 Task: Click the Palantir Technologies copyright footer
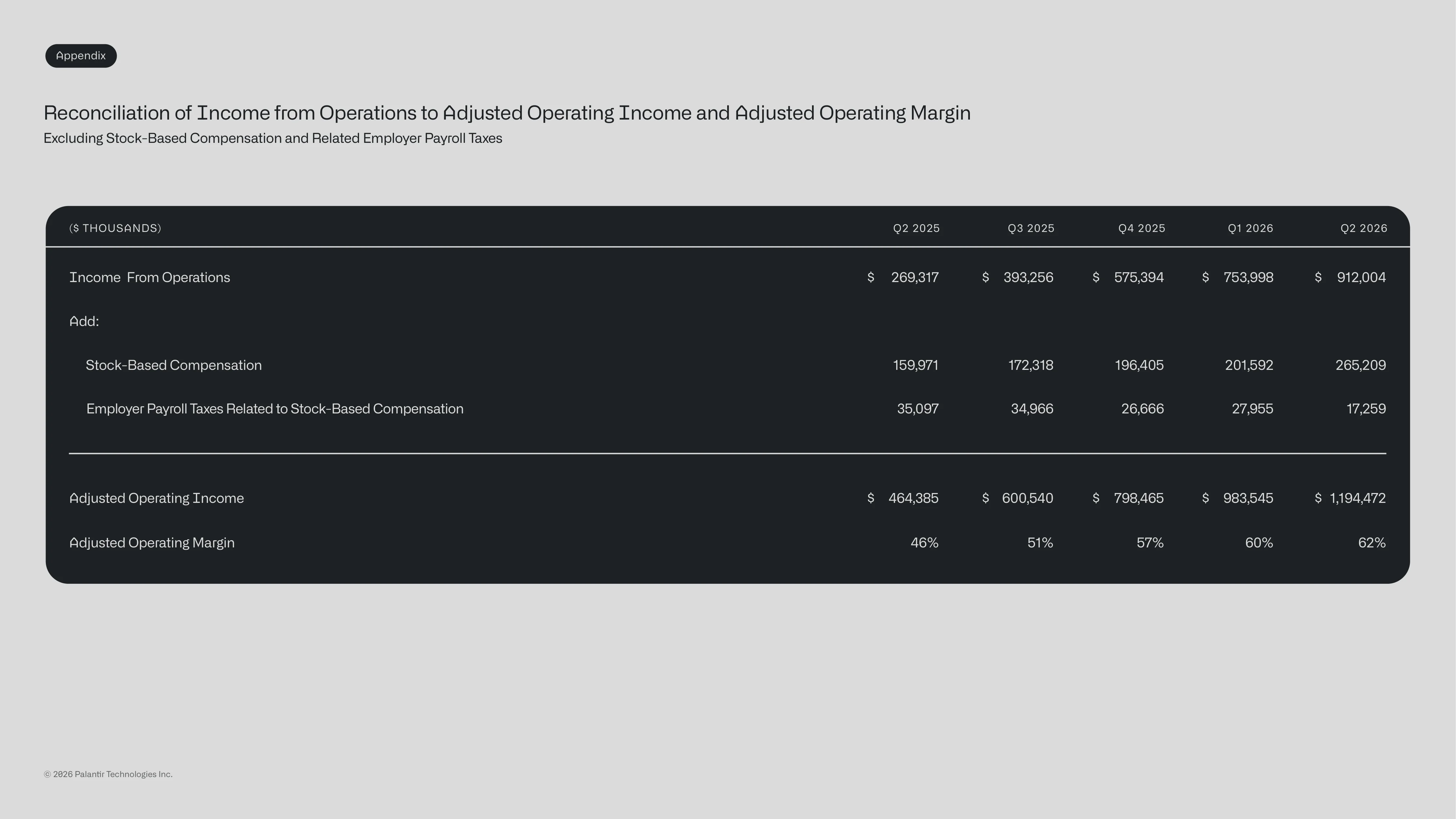point(108,774)
